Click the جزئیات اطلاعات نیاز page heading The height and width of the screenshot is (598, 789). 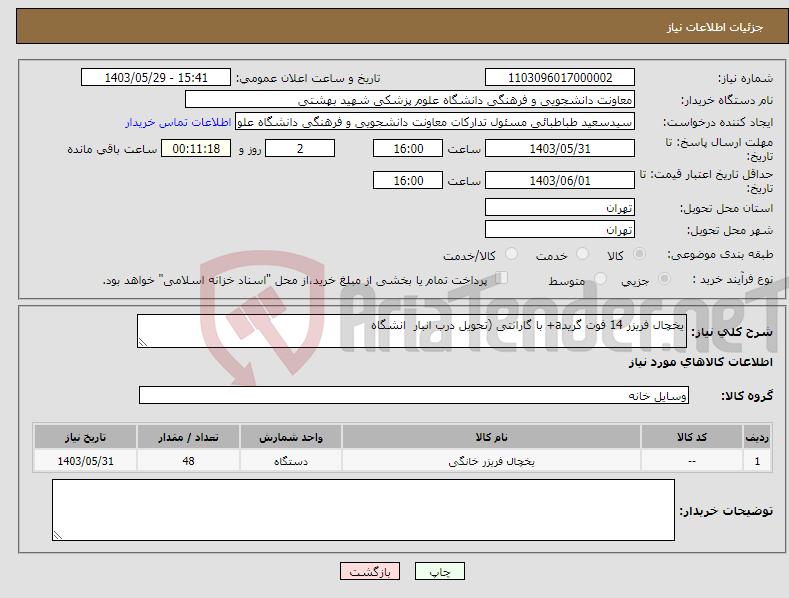point(715,27)
